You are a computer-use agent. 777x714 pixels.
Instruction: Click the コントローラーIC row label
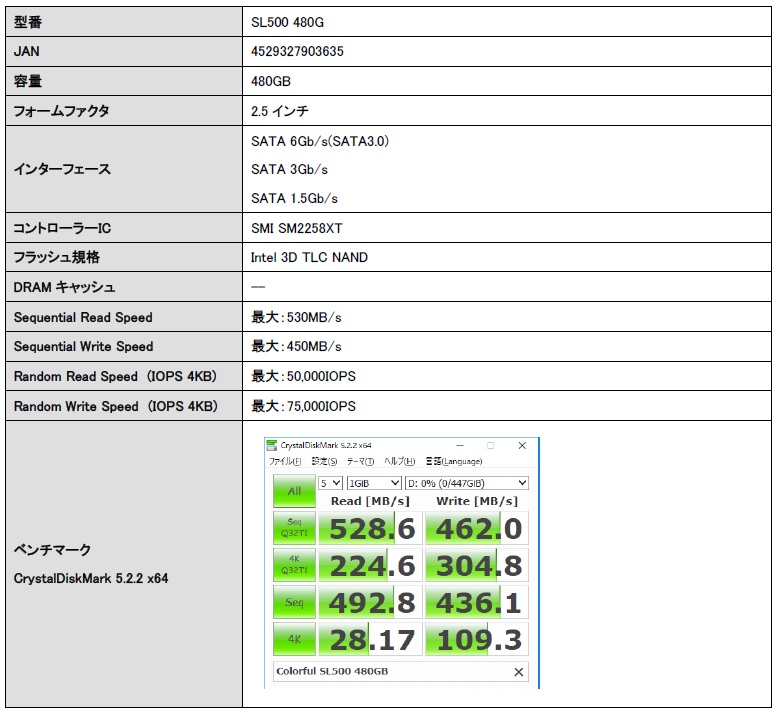[62, 228]
